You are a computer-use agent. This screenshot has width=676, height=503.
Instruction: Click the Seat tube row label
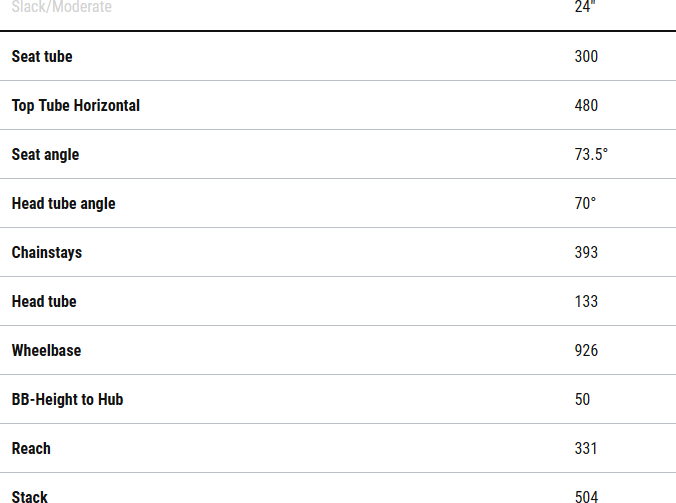coord(42,57)
